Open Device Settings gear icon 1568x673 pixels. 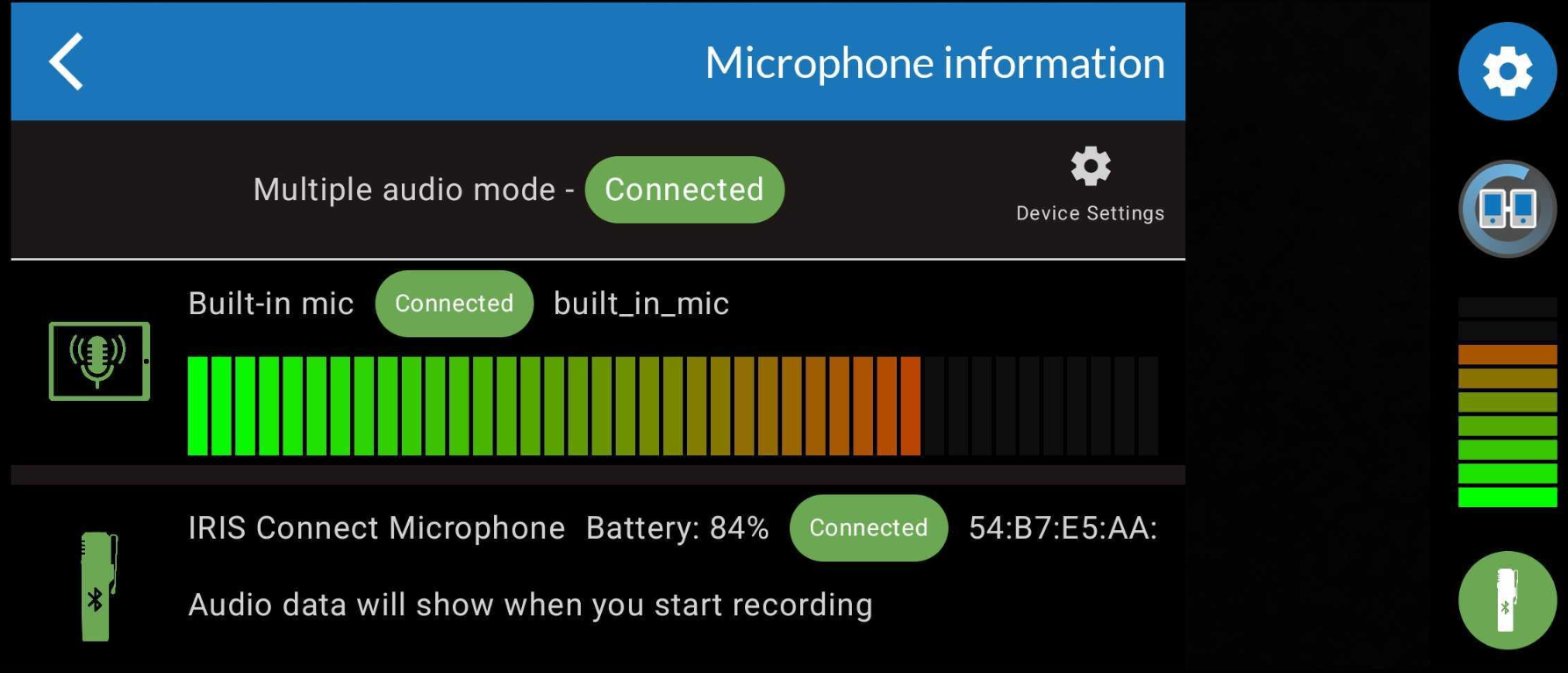click(1091, 166)
